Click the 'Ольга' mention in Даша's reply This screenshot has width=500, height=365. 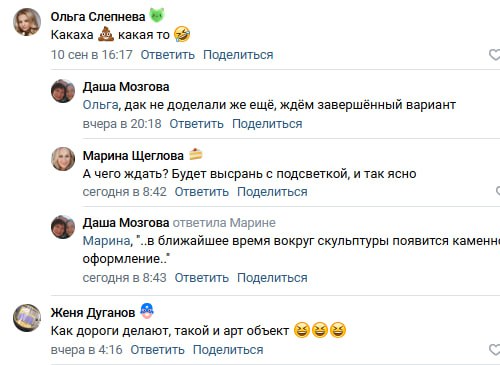coord(100,105)
